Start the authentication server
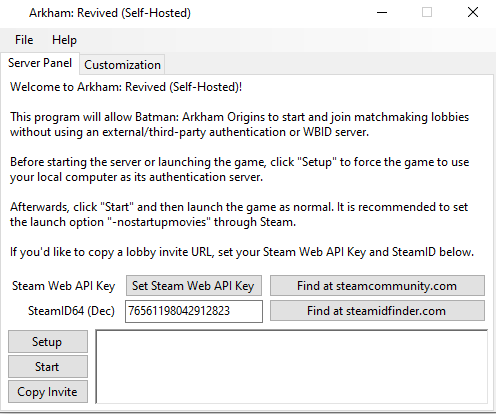496x414 pixels. [48, 367]
